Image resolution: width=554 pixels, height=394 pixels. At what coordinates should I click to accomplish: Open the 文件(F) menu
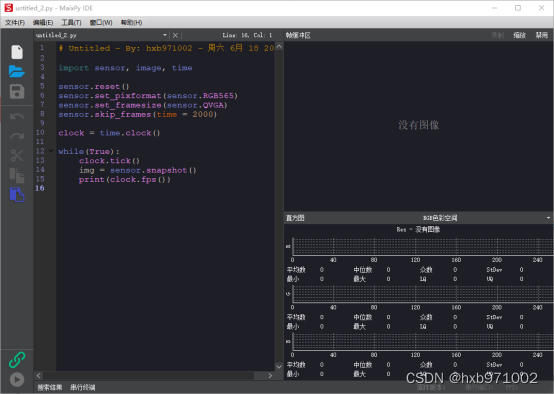pos(15,23)
